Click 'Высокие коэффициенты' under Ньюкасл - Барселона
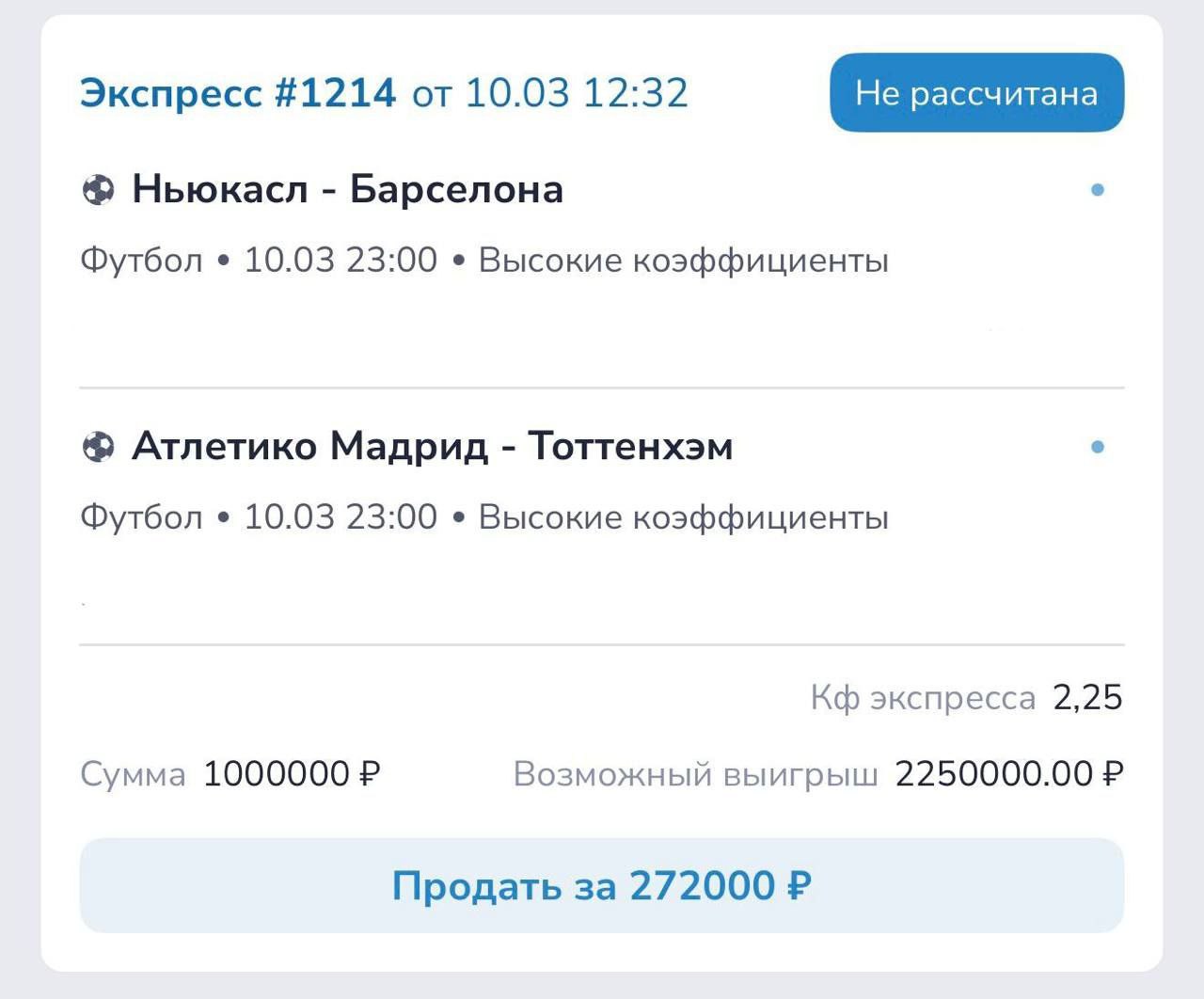The height and width of the screenshot is (999, 1204). (x=683, y=260)
